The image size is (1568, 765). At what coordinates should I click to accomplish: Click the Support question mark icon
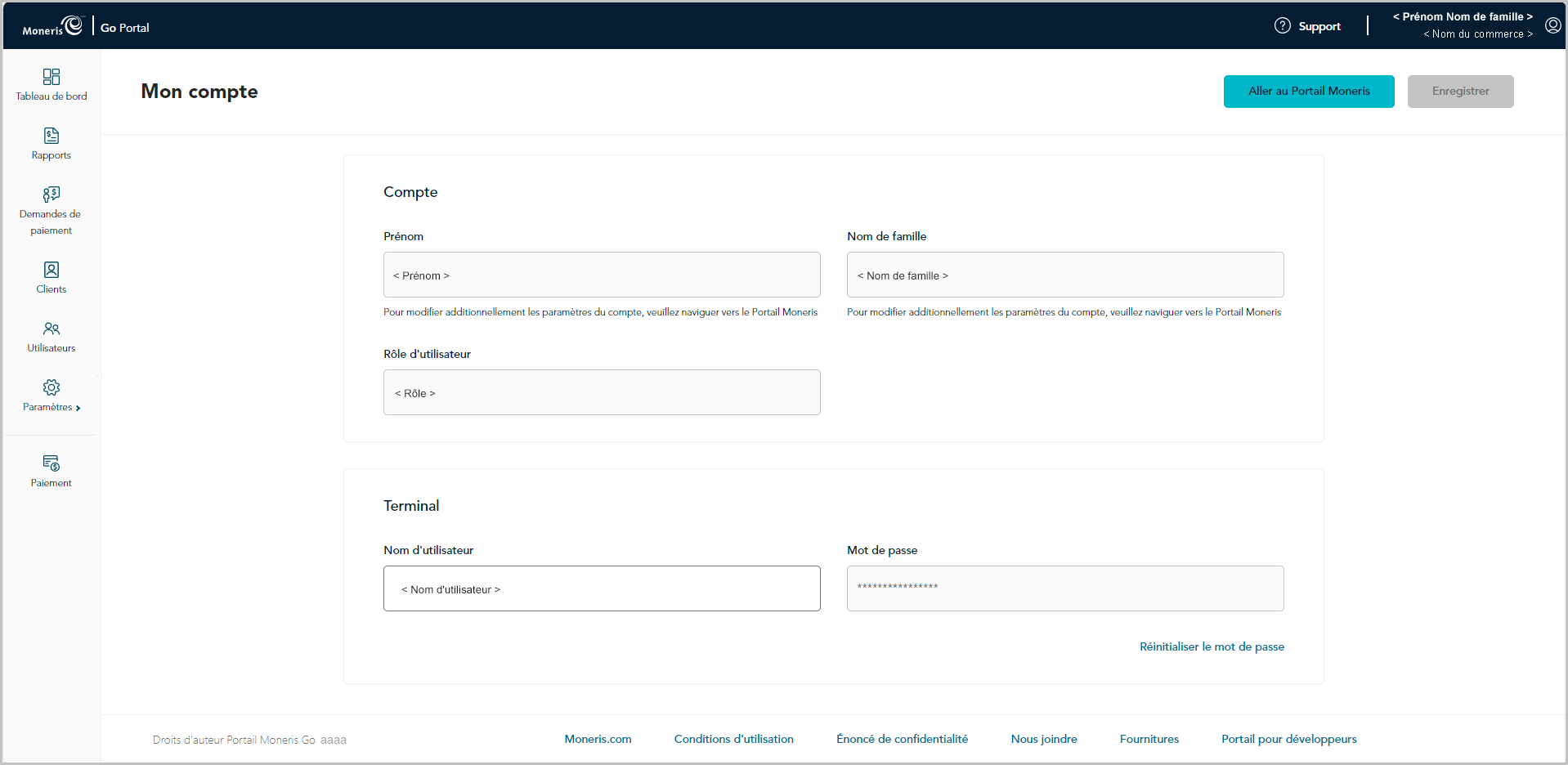[1282, 26]
